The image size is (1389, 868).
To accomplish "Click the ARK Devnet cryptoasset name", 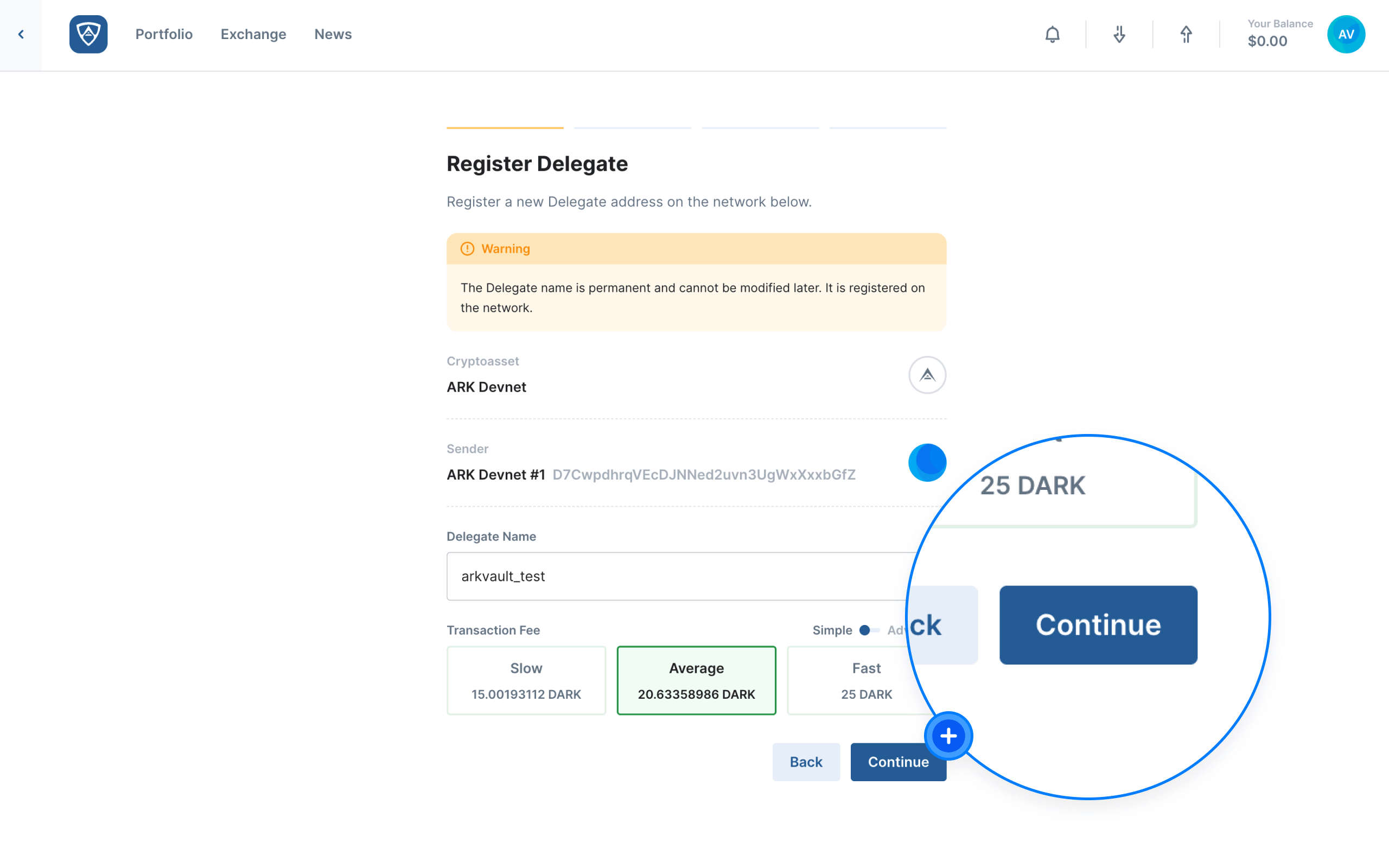I will coord(486,387).
